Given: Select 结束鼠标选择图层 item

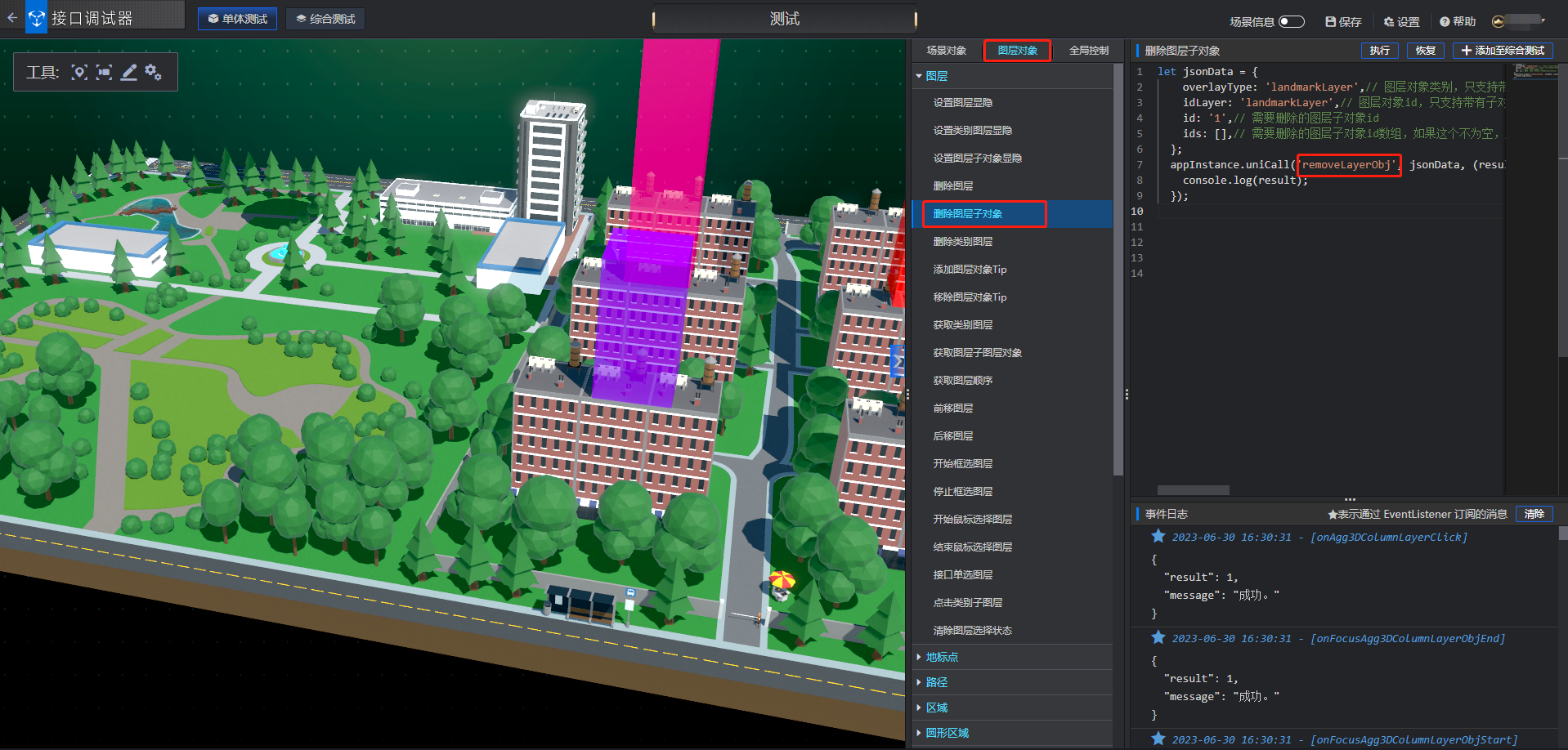Looking at the screenshot, I should pos(1012,547).
